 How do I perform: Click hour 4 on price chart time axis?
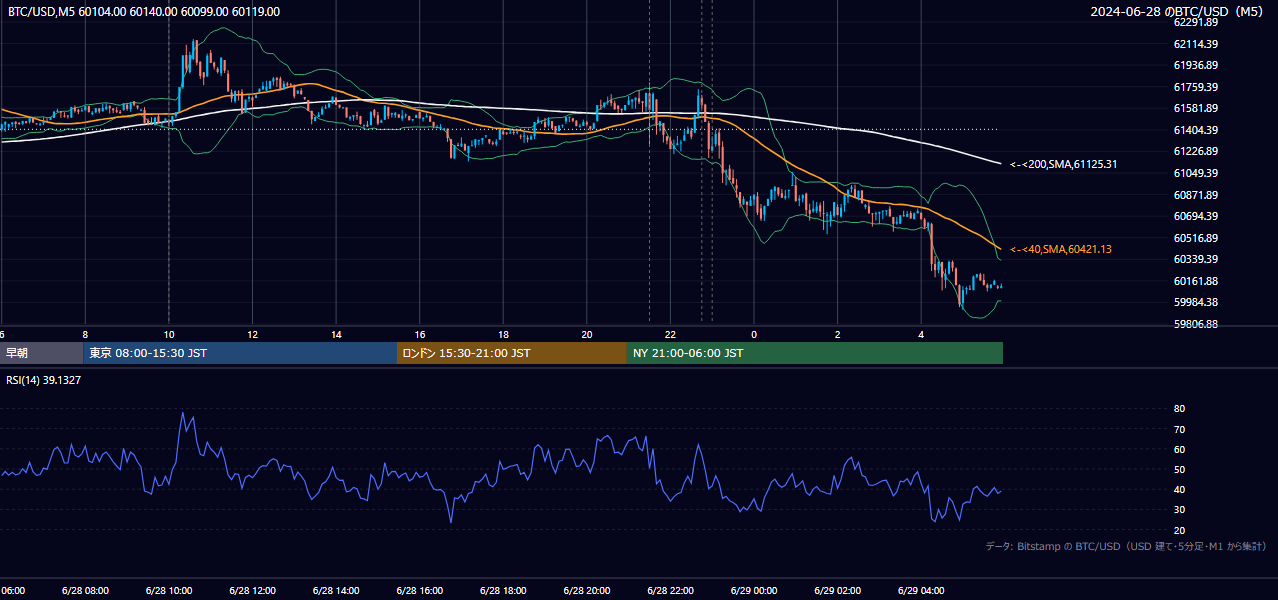[x=921, y=334]
